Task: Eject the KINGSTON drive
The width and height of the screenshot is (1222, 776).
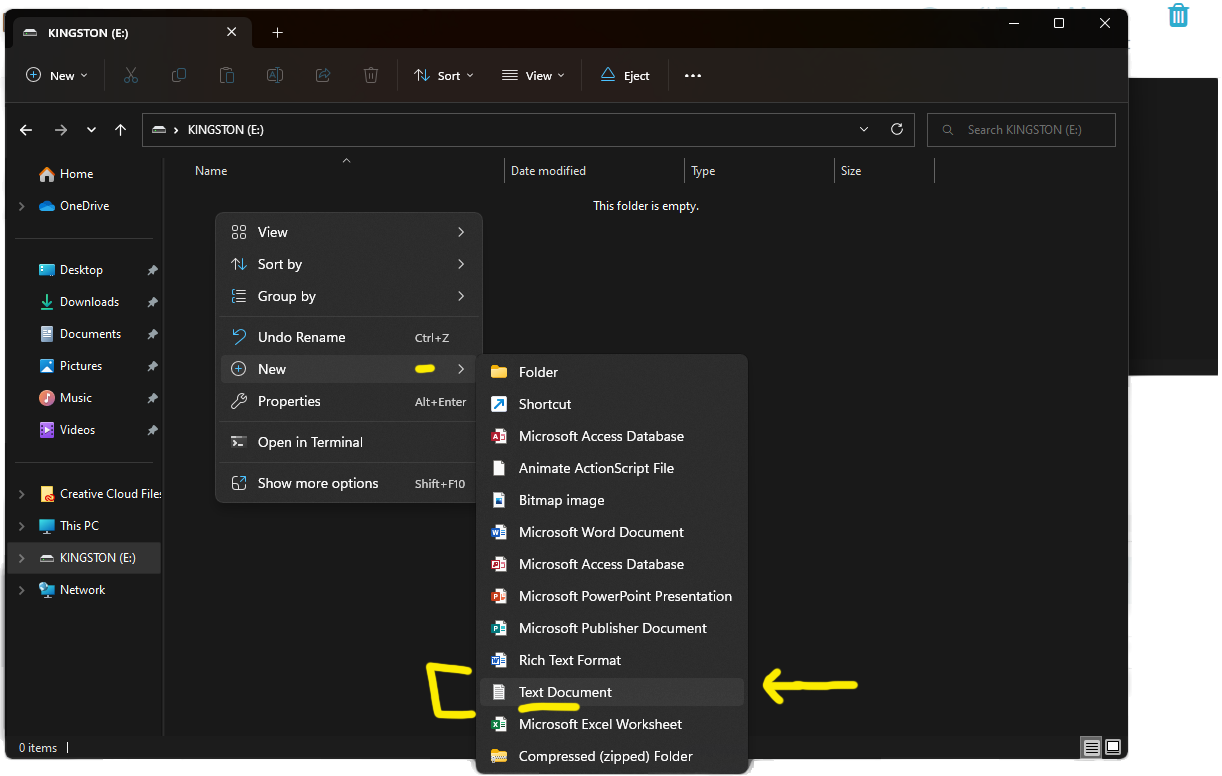Action: click(x=625, y=75)
